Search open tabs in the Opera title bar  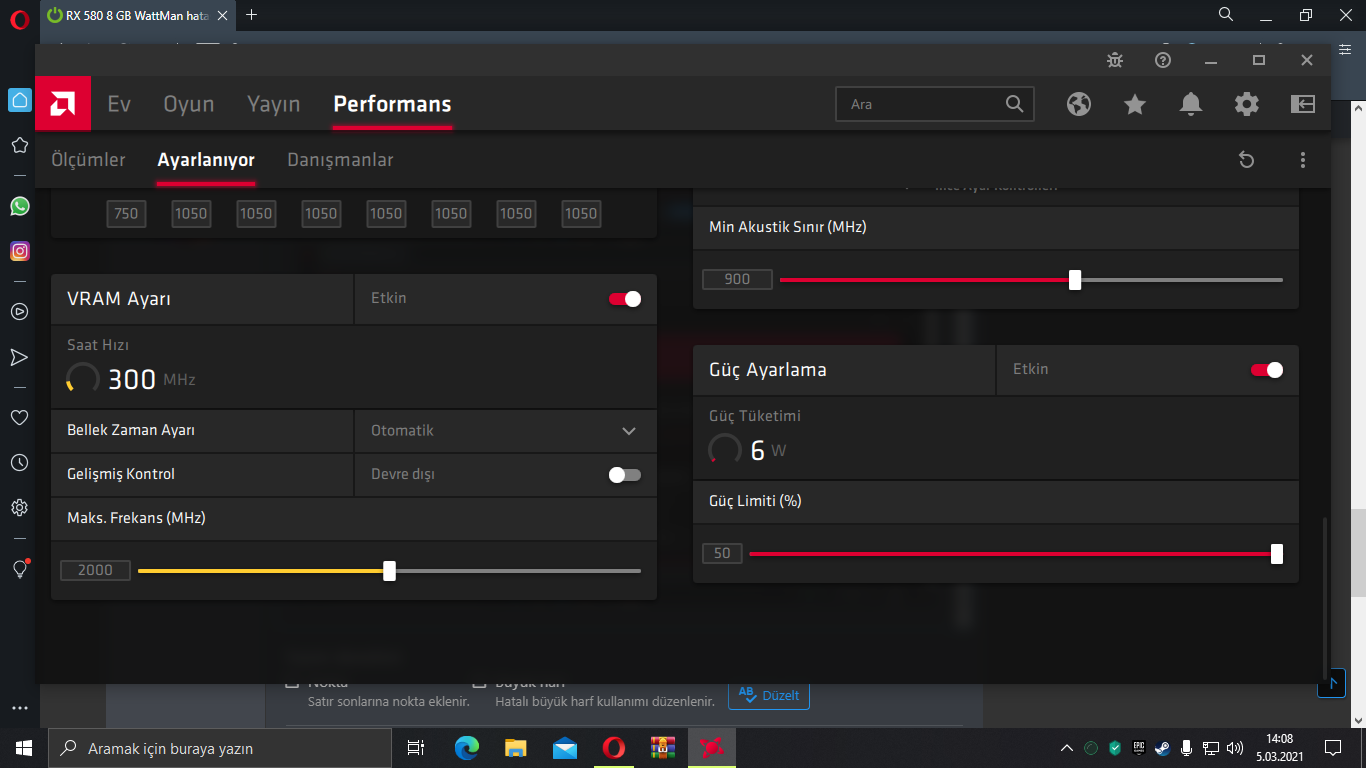[x=1226, y=15]
